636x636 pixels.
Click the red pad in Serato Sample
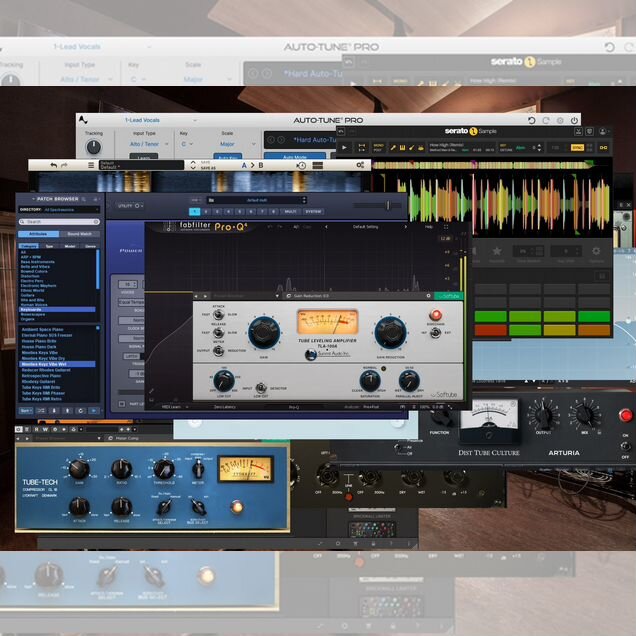(x=490, y=331)
